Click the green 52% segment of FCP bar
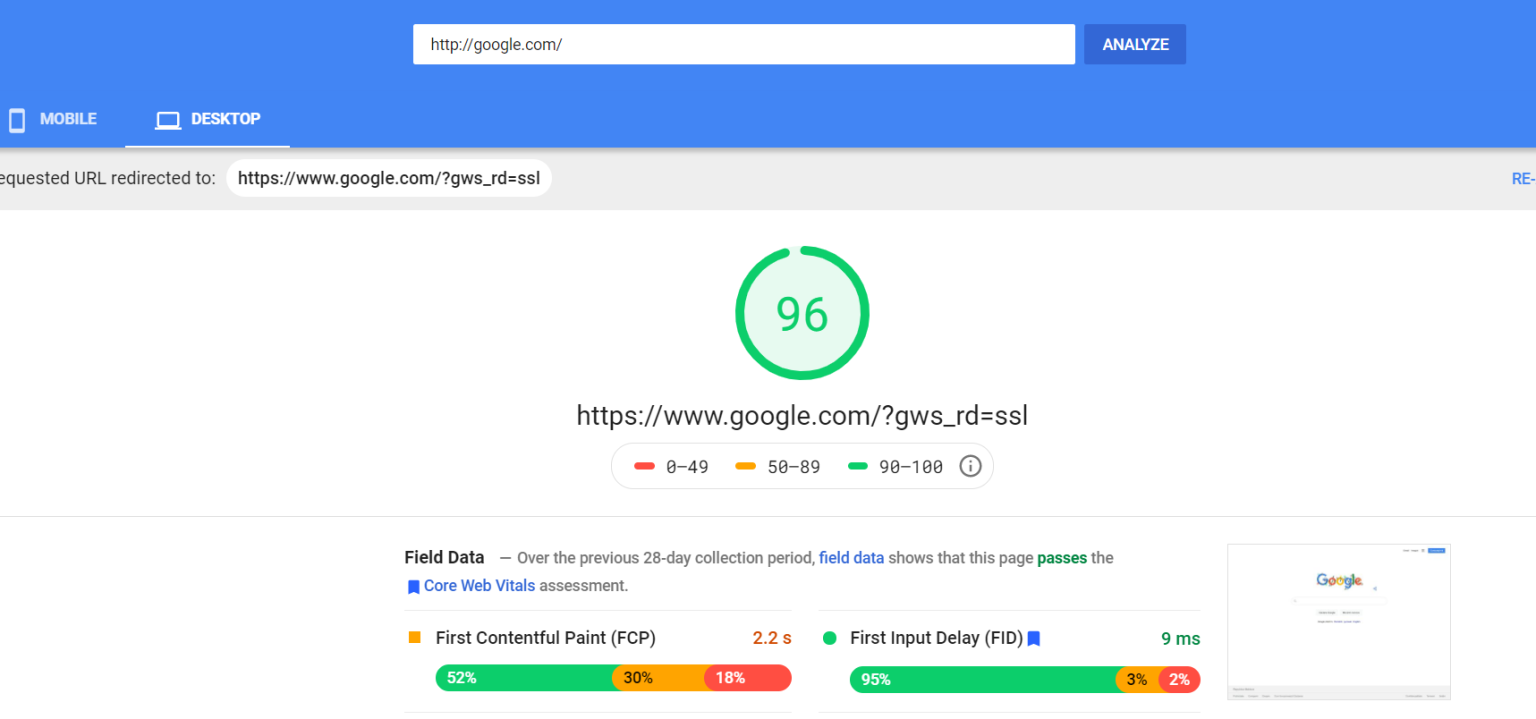Screen dimensions: 1536x719 click(523, 678)
